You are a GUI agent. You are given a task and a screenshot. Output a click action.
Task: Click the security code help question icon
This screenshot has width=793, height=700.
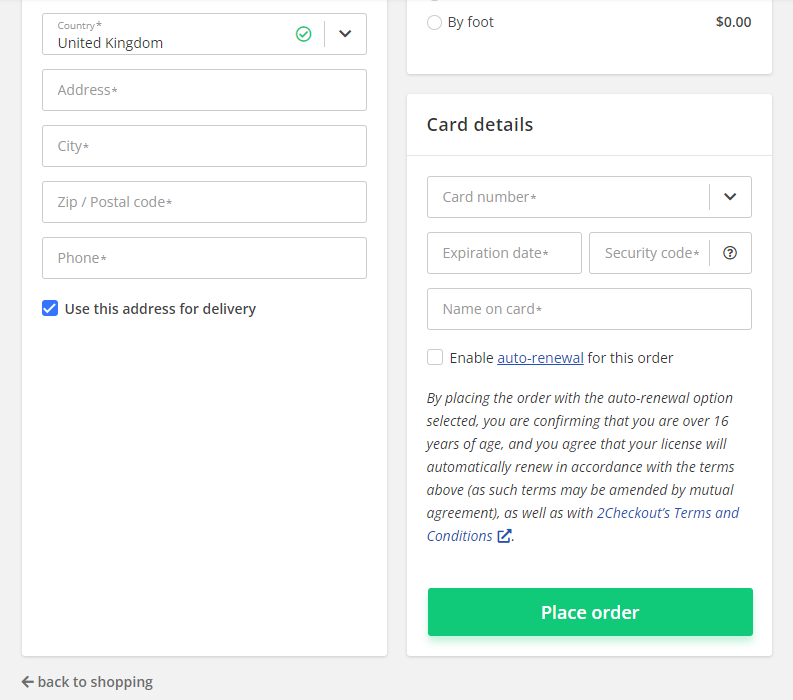(x=729, y=253)
